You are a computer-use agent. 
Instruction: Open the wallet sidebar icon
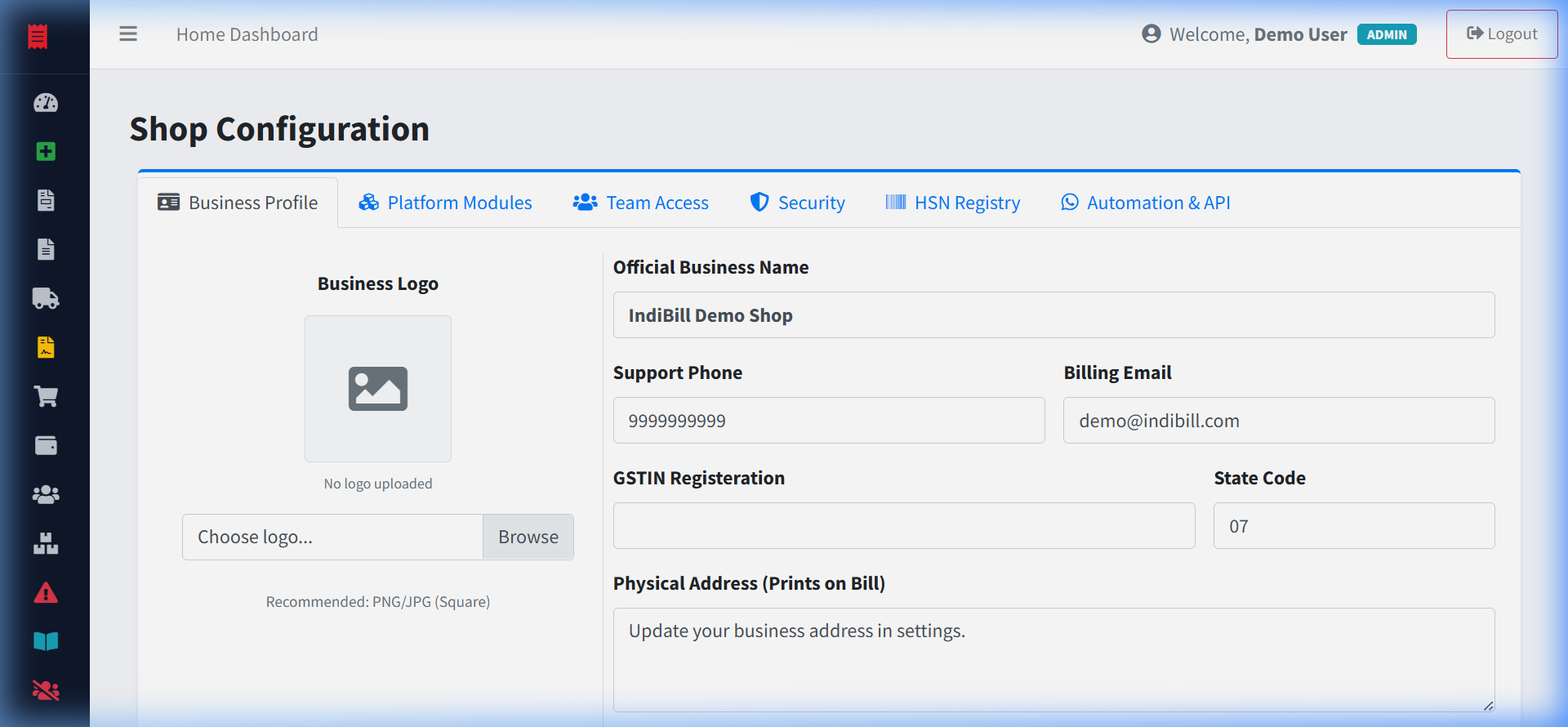[46, 445]
